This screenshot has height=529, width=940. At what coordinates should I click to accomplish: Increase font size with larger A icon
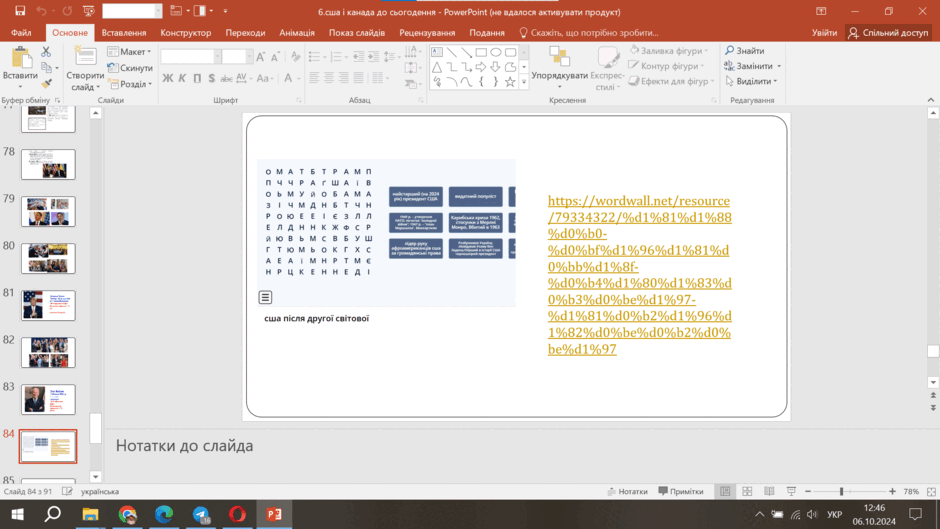click(260, 57)
